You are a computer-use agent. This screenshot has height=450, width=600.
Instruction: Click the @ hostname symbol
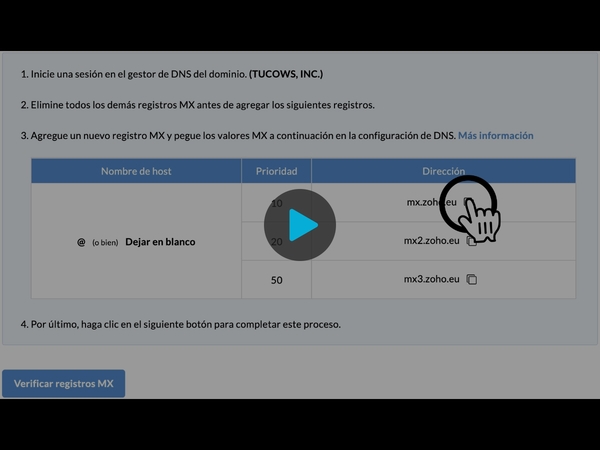(x=81, y=242)
